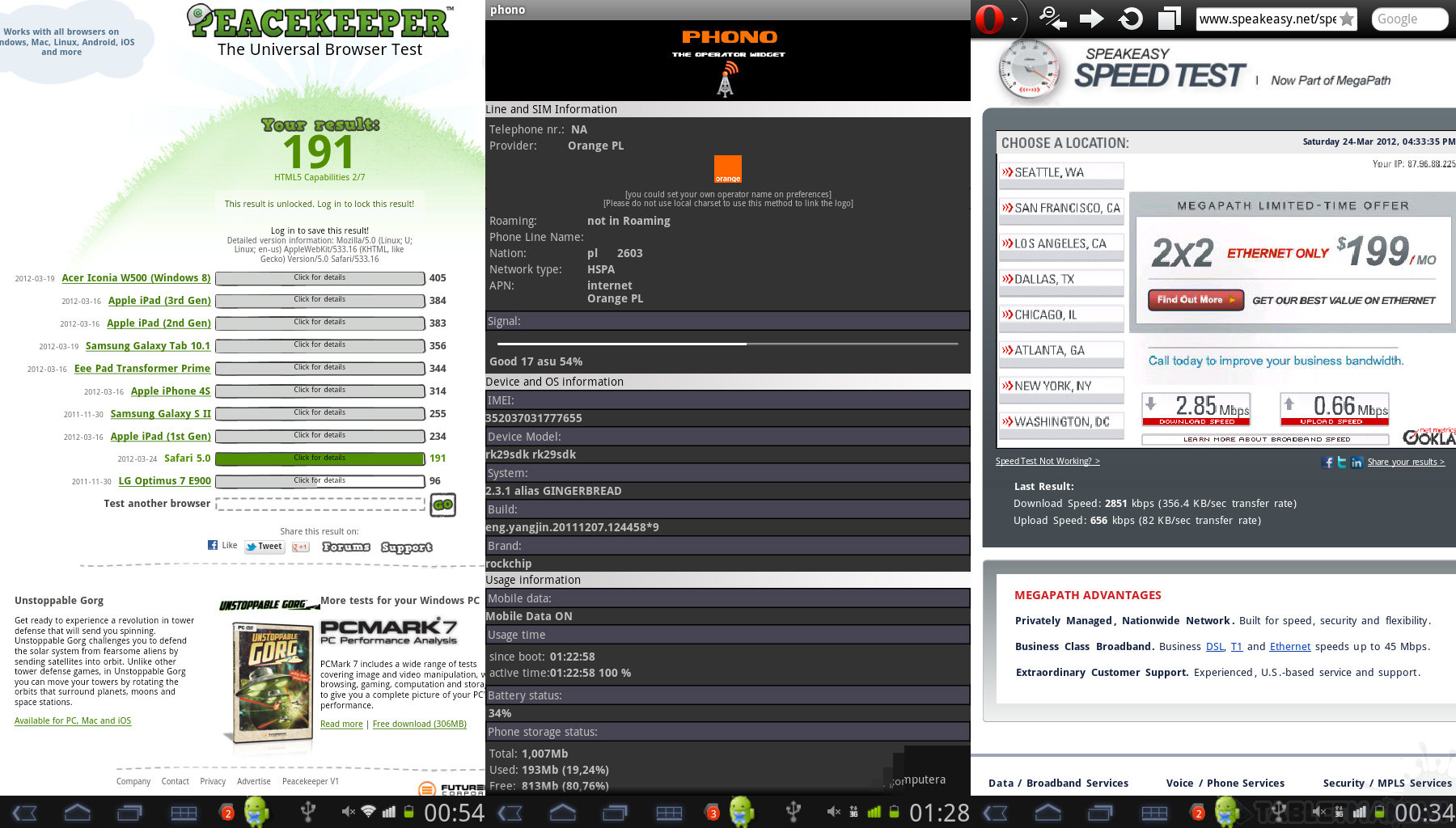Screen dimensions: 1456x828
Task: Click the green GO button on Peacekeeper
Action: pos(442,505)
